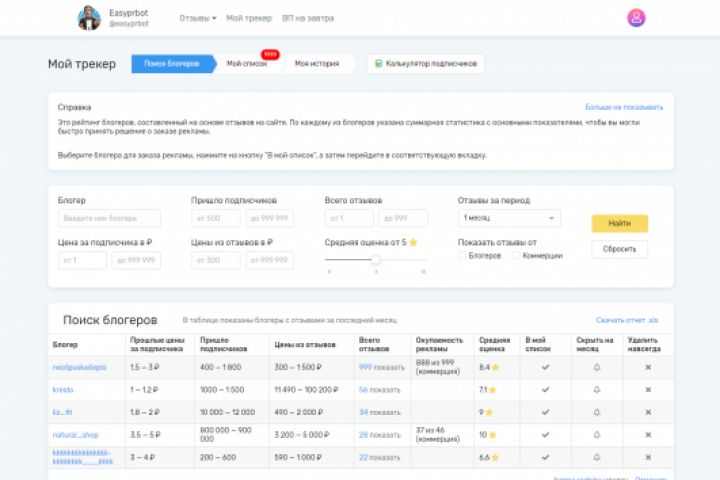Select the Поиск блогеров tab
The height and width of the screenshot is (480, 720).
[172, 63]
